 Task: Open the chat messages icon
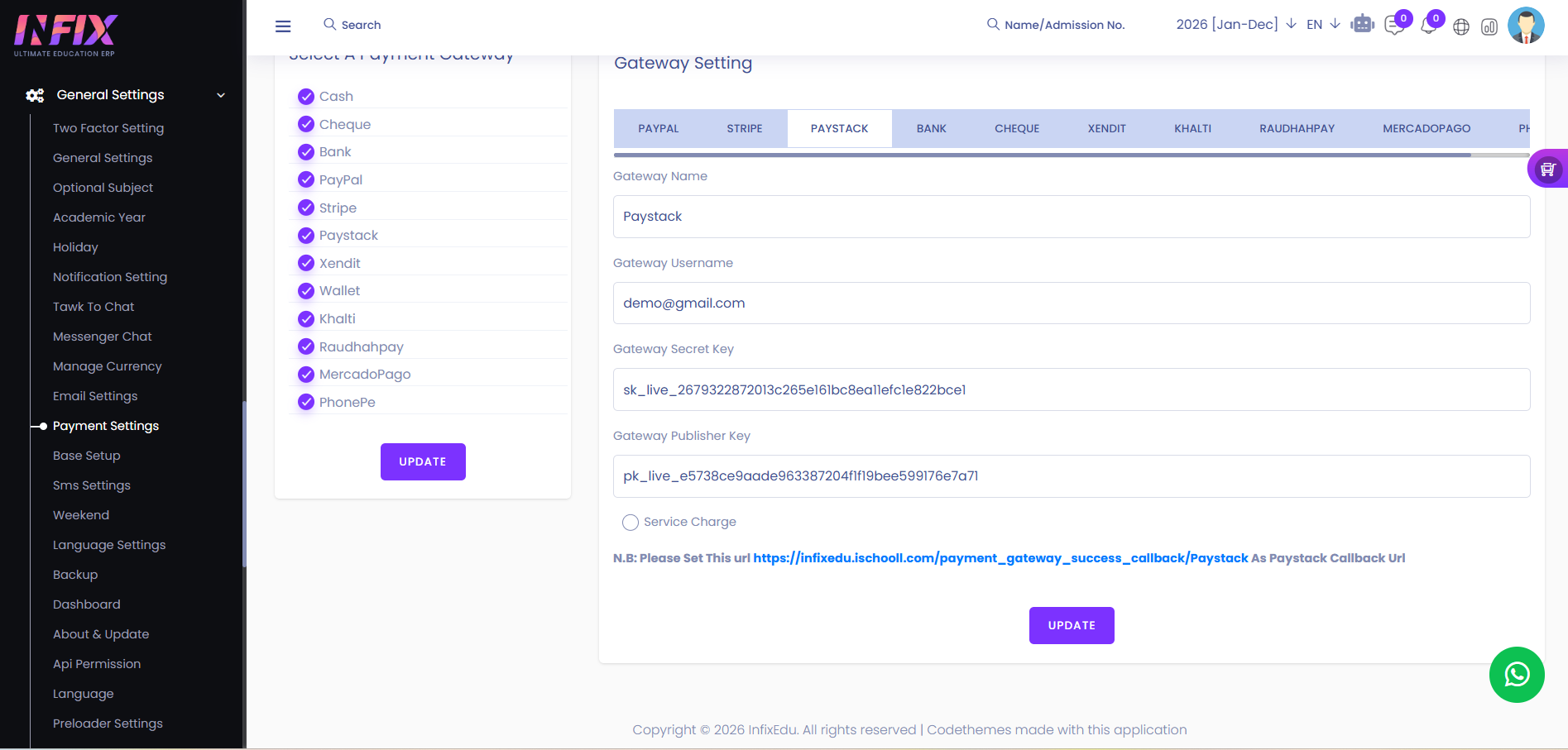coord(1394,26)
